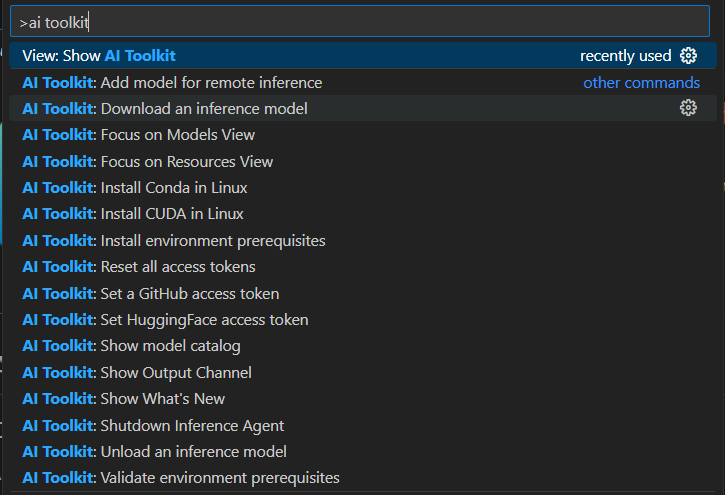Open Show model catalog command
The height and width of the screenshot is (495, 725).
click(x=363, y=346)
